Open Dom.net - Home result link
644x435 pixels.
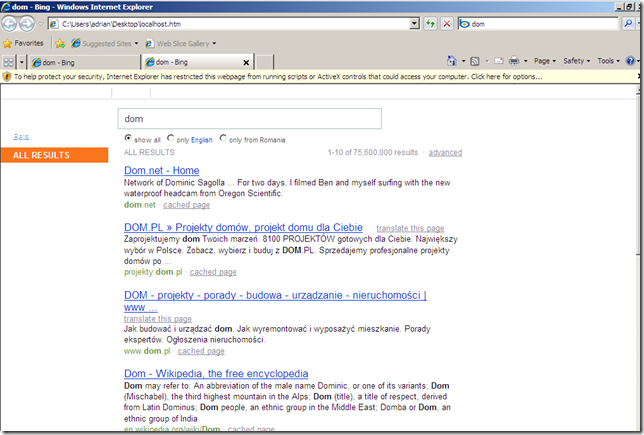[x=161, y=170]
